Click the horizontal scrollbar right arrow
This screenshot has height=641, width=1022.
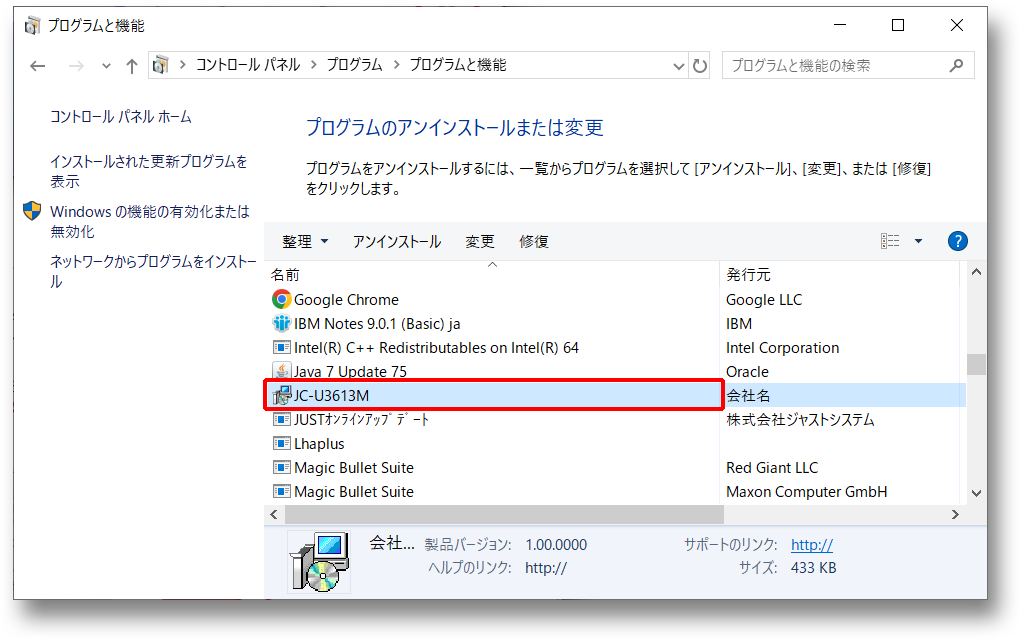tap(955, 514)
